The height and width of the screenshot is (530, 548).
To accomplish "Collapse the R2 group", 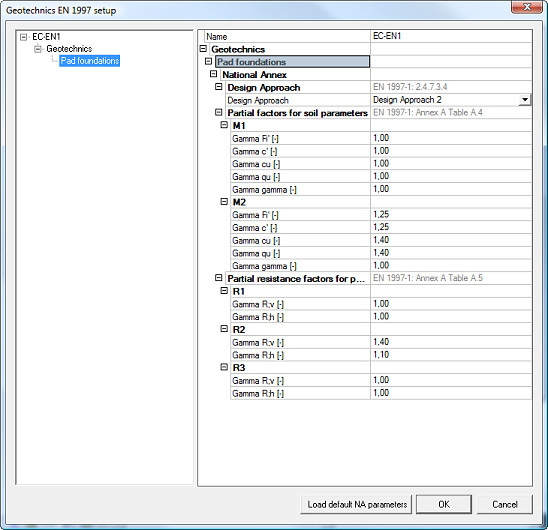I will tap(224, 329).
